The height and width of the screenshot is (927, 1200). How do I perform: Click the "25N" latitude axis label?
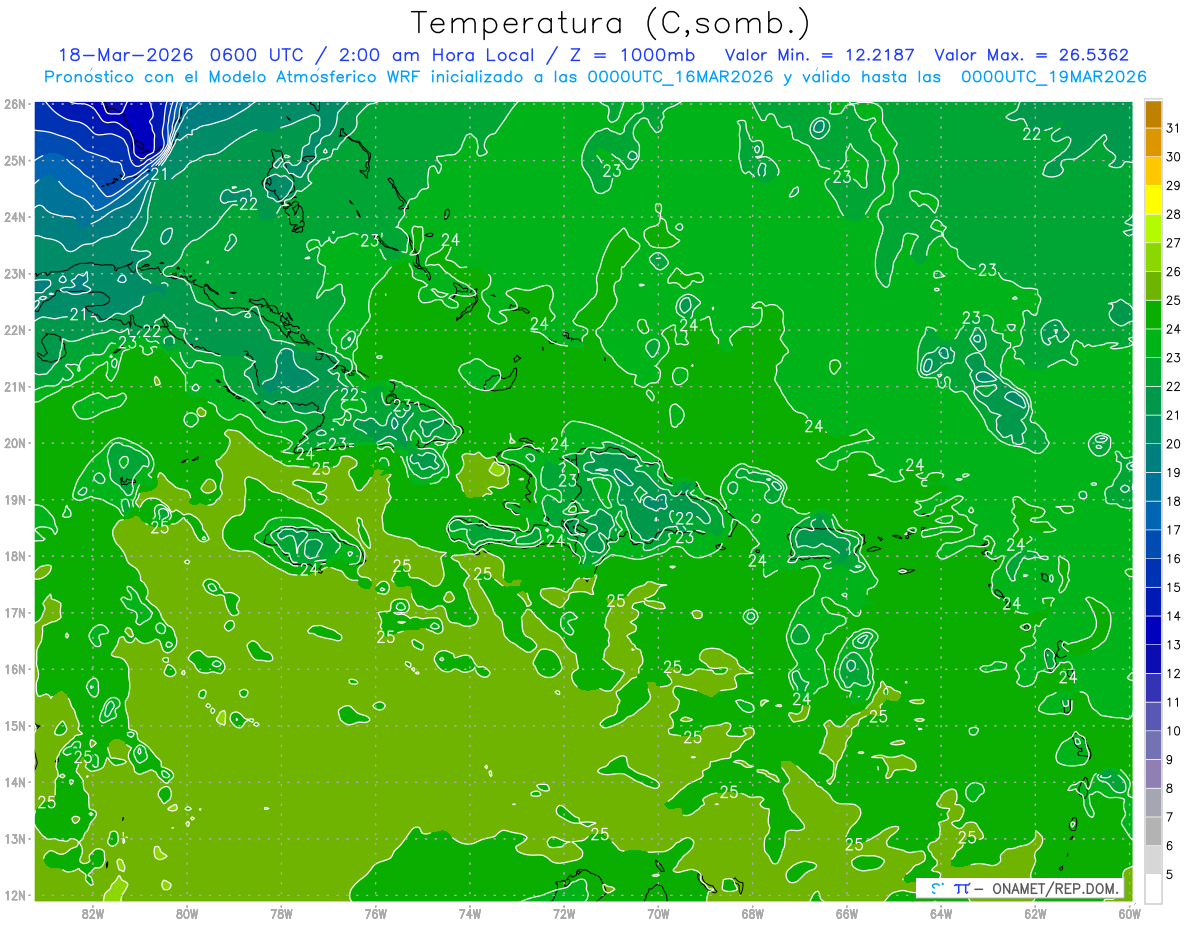pos(15,160)
